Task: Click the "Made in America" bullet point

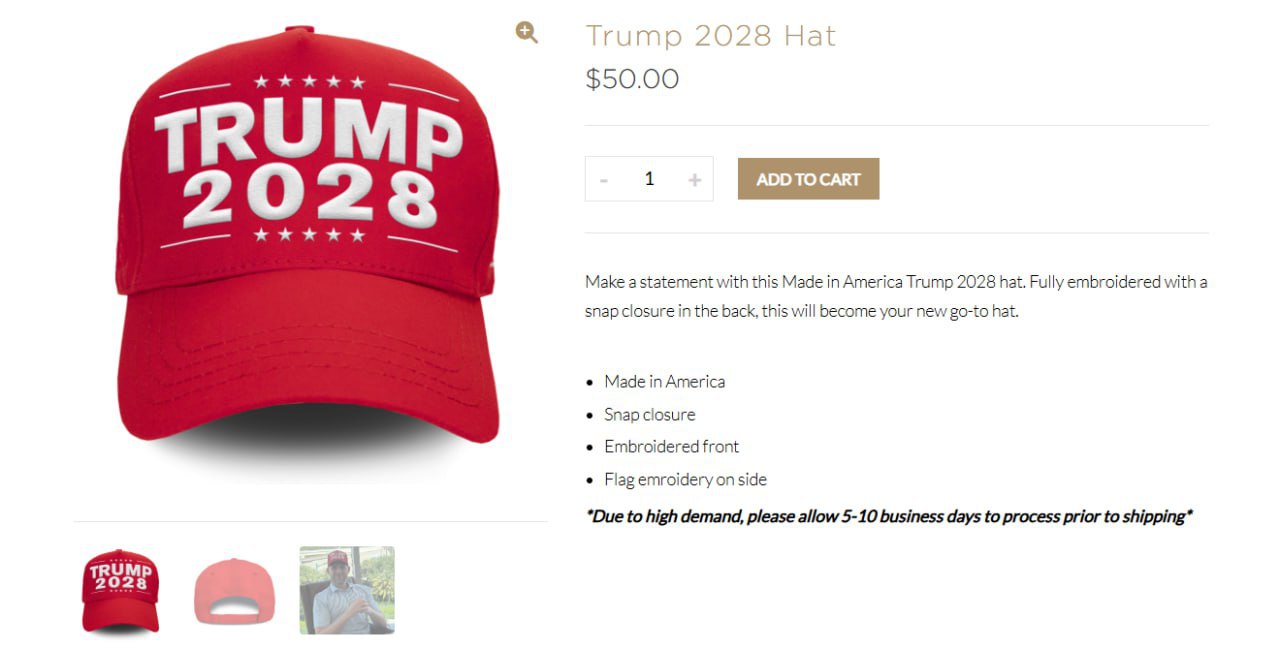Action: click(x=664, y=381)
